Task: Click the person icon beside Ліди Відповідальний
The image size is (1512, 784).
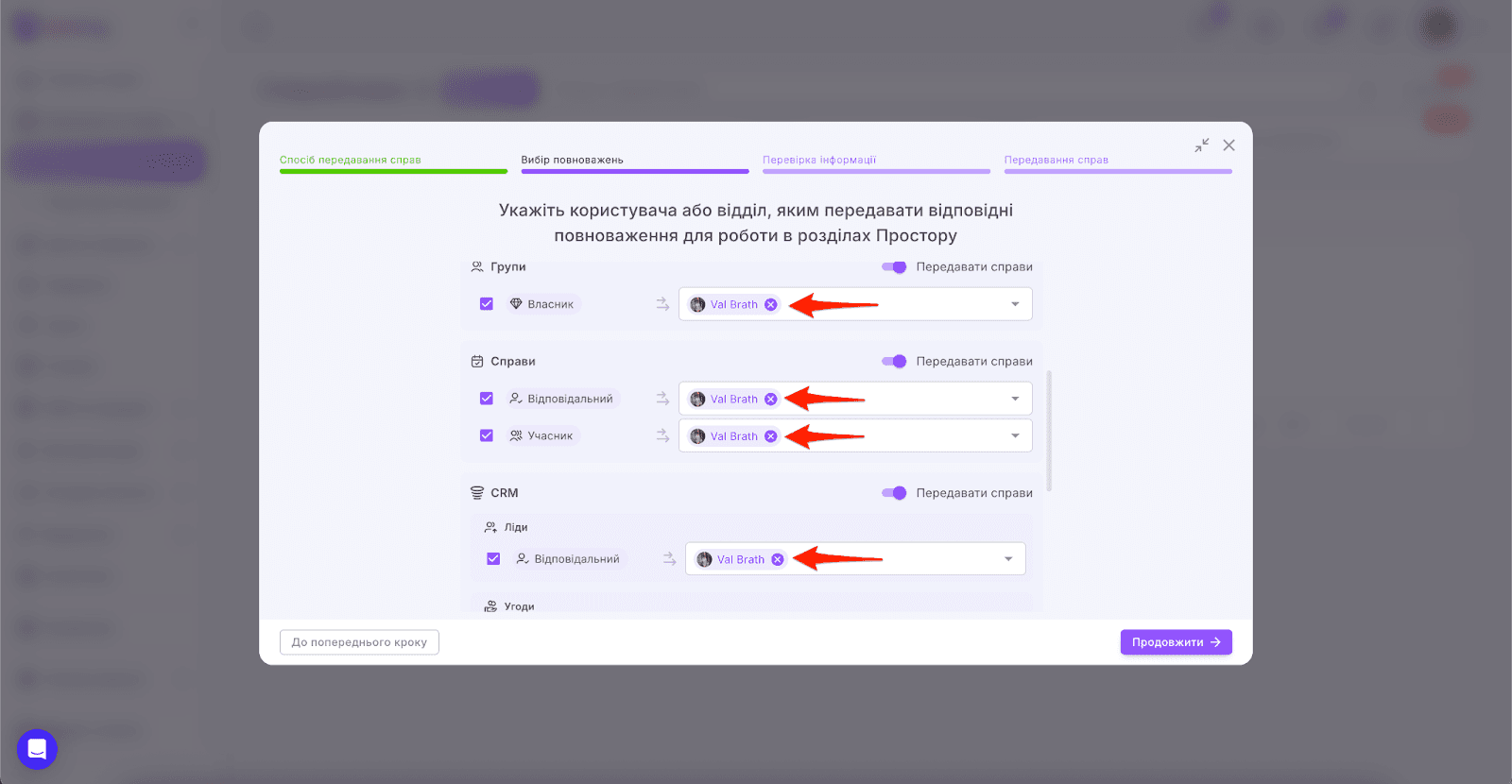Action: pos(523,559)
